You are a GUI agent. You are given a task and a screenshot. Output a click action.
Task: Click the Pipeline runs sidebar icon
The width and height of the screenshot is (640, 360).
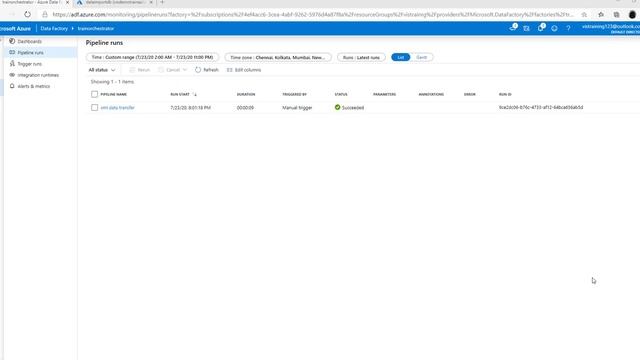12,52
